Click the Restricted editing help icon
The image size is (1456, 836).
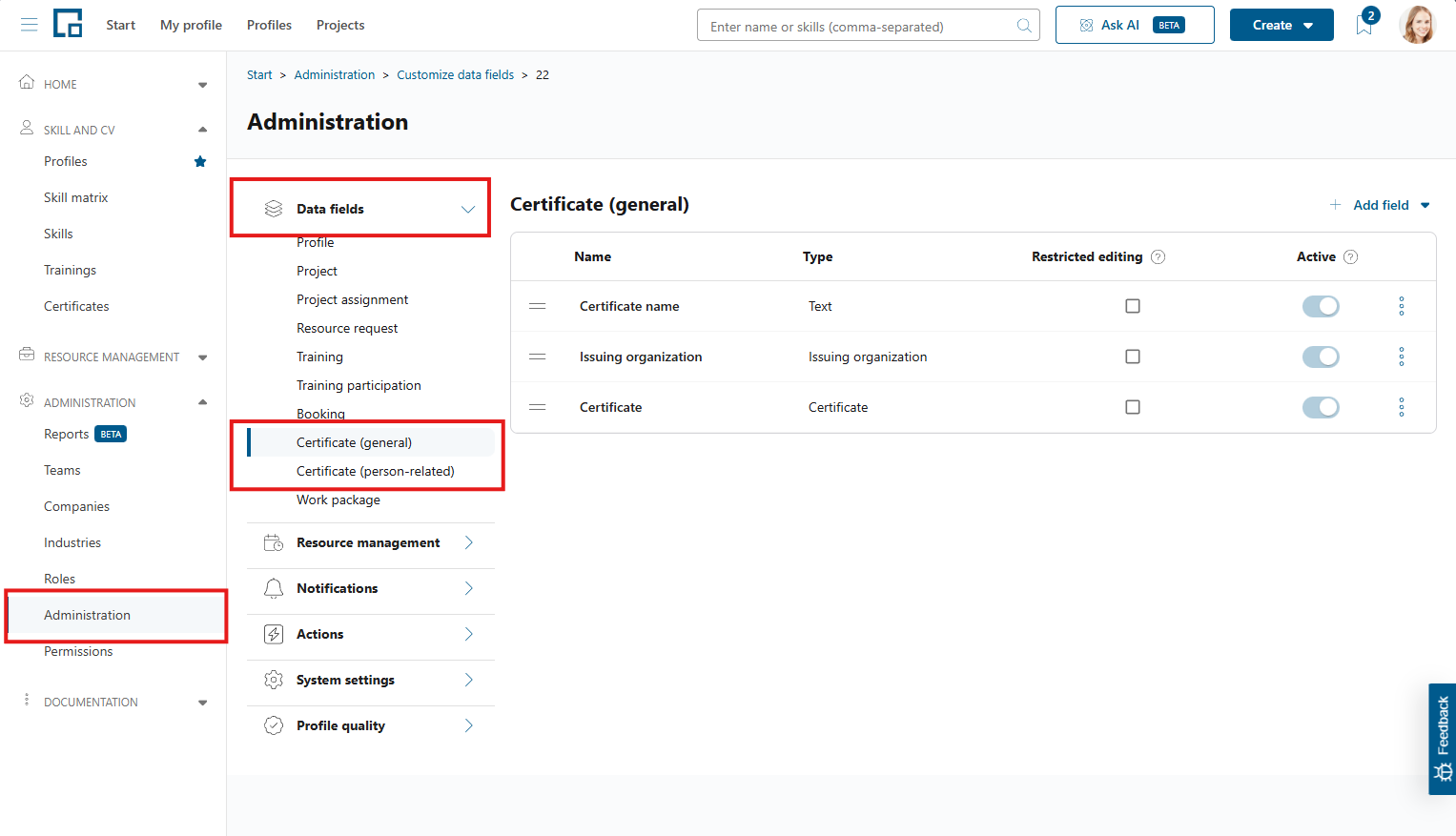[x=1158, y=256]
